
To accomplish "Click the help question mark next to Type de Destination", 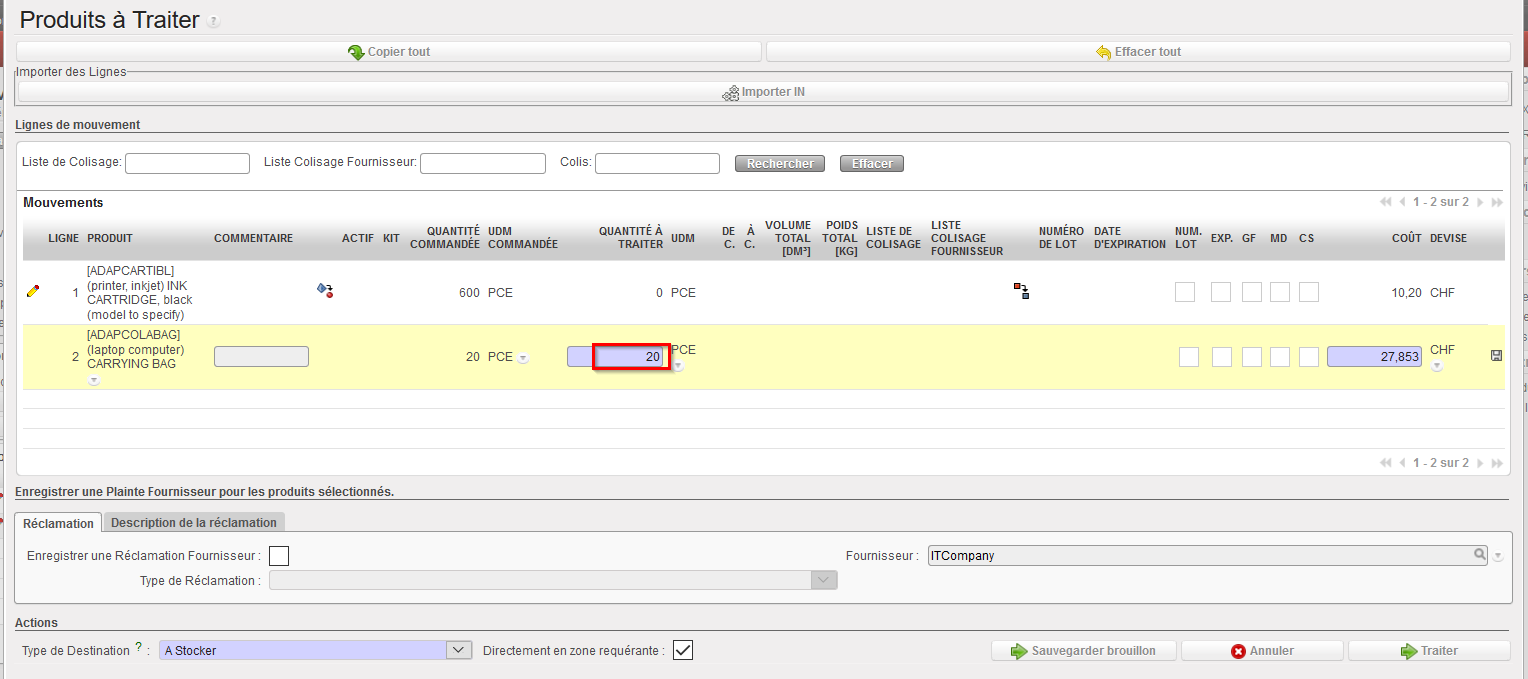I will click(138, 648).
